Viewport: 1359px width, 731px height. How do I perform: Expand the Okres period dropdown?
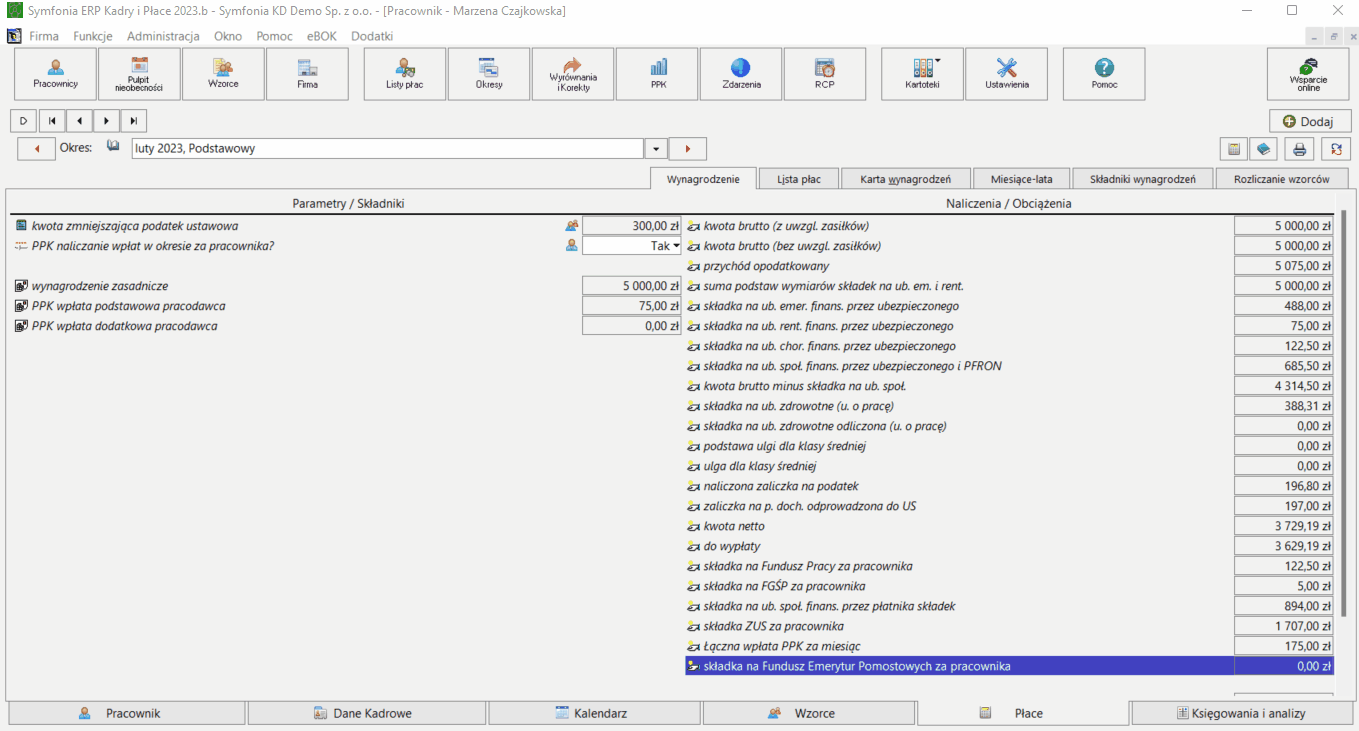[x=655, y=149]
